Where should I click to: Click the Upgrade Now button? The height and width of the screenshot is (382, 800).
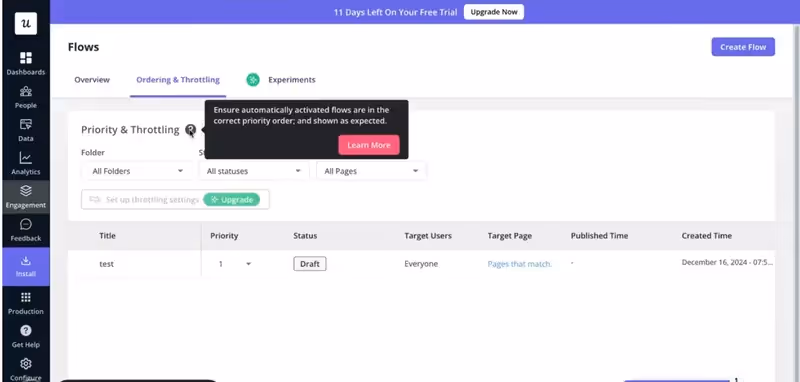[493, 12]
